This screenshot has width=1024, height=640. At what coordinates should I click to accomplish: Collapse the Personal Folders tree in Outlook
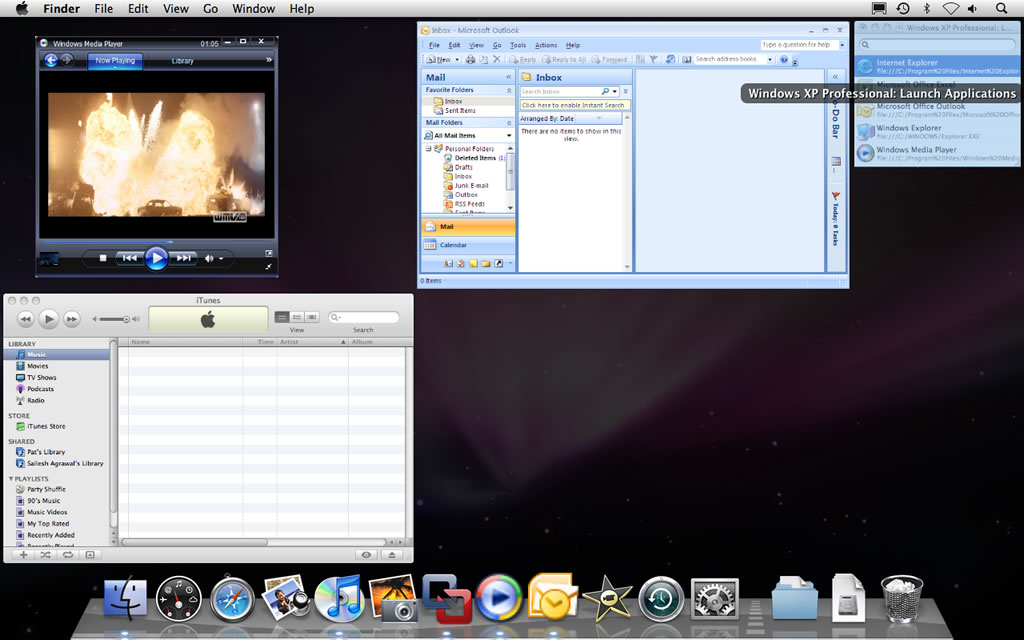428,149
